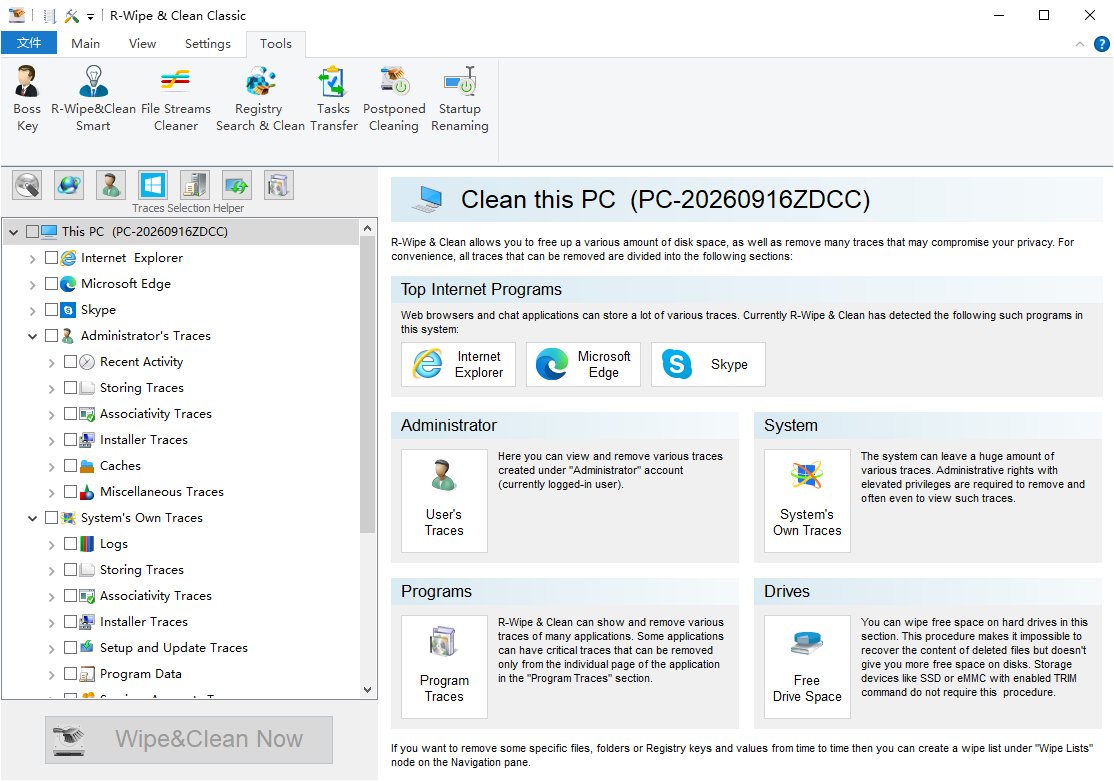Open the Skype button under Top Internet Programs
This screenshot has height=781, width=1114.
(x=708, y=365)
